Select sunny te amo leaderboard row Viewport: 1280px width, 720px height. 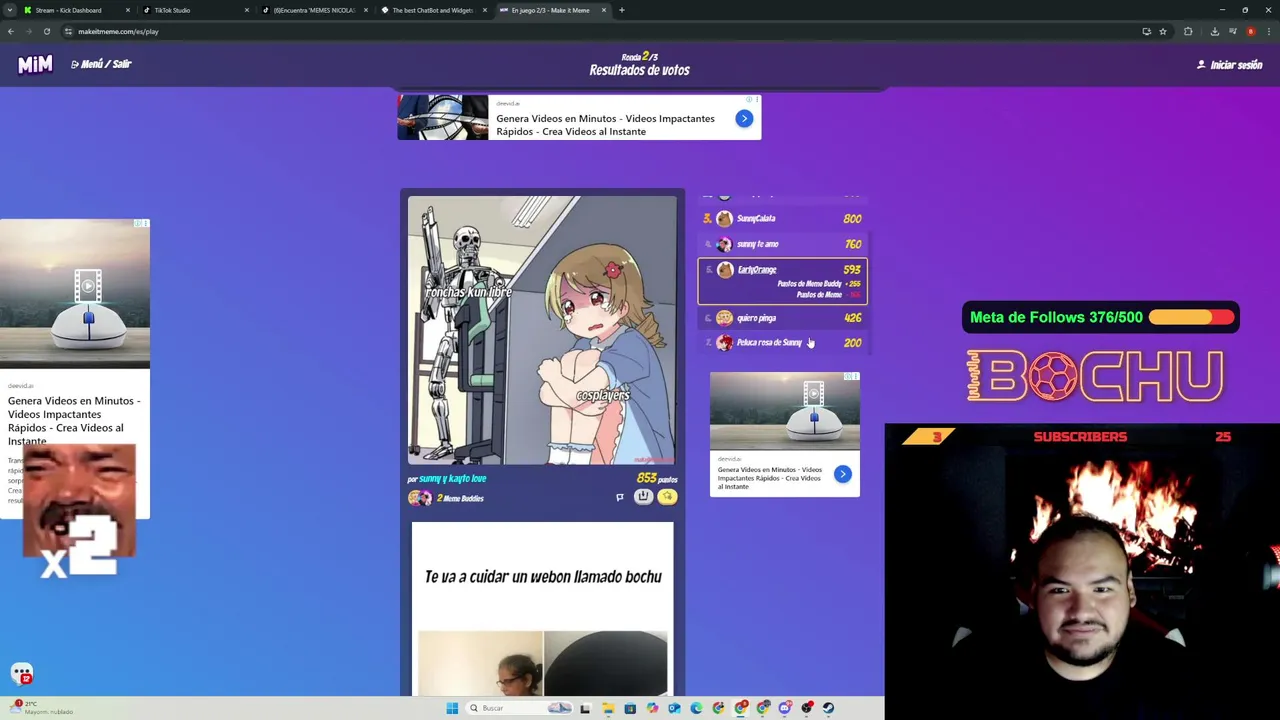pos(782,244)
